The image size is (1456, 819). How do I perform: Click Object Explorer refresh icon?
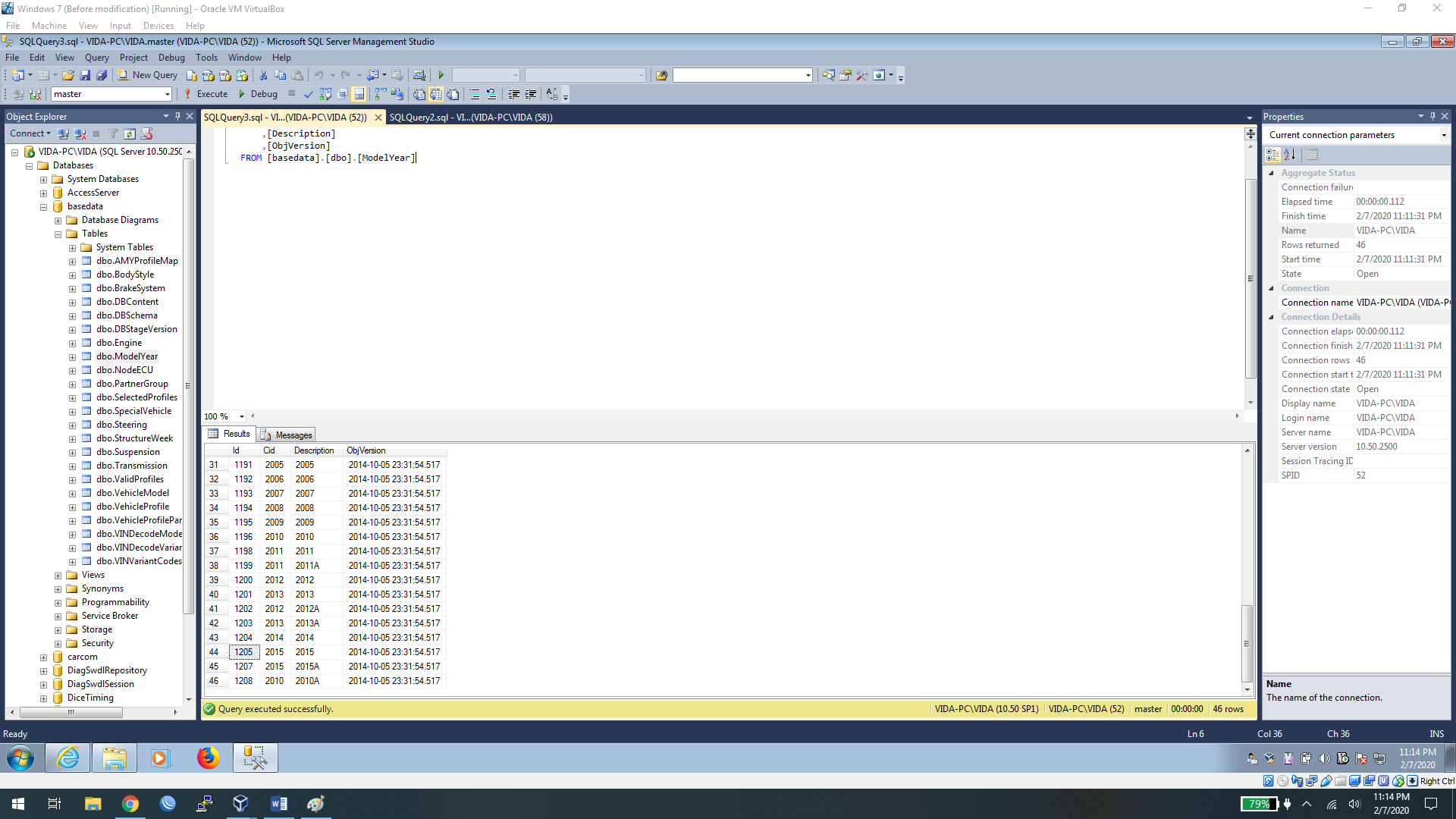[130, 133]
